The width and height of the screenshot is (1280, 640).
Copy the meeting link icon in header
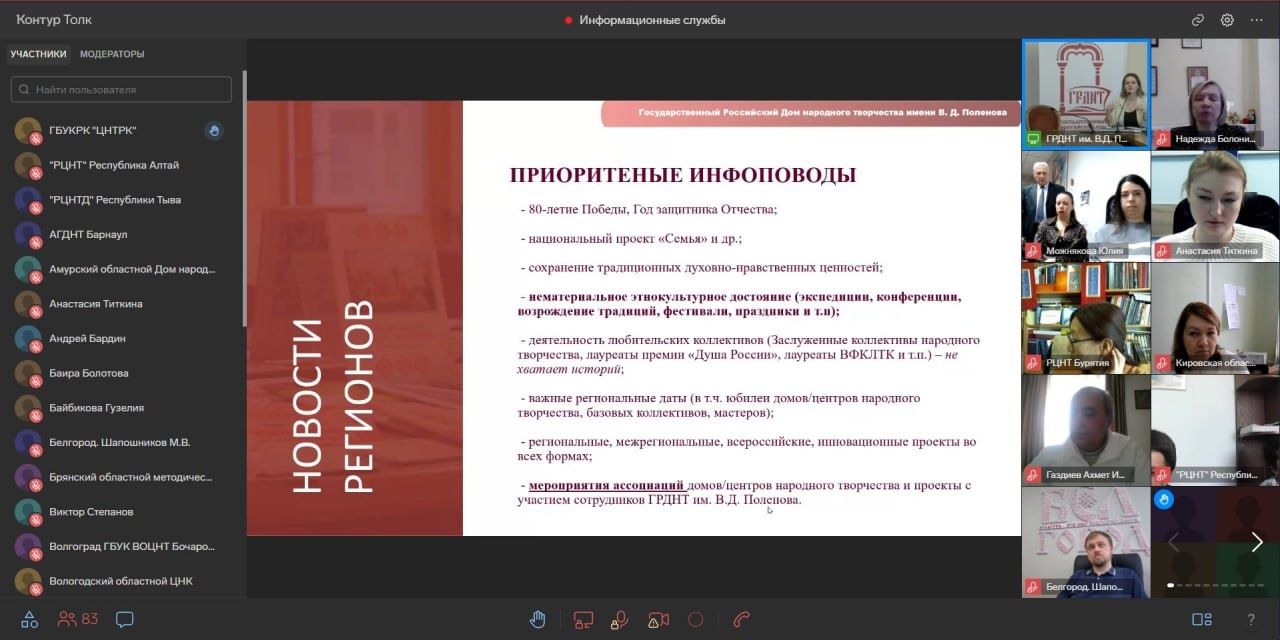click(1198, 20)
